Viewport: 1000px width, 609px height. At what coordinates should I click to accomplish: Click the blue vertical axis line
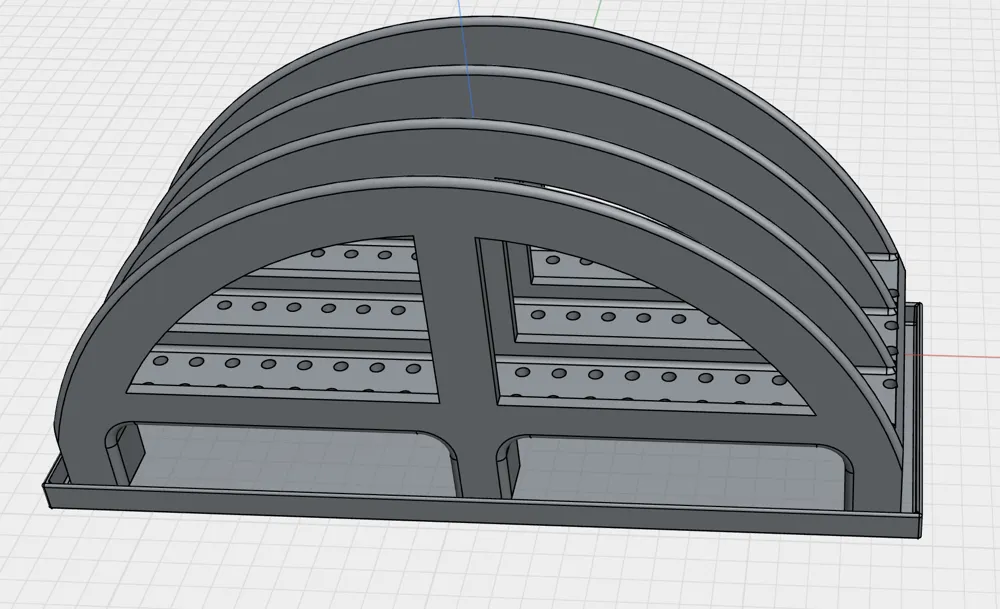(466, 59)
